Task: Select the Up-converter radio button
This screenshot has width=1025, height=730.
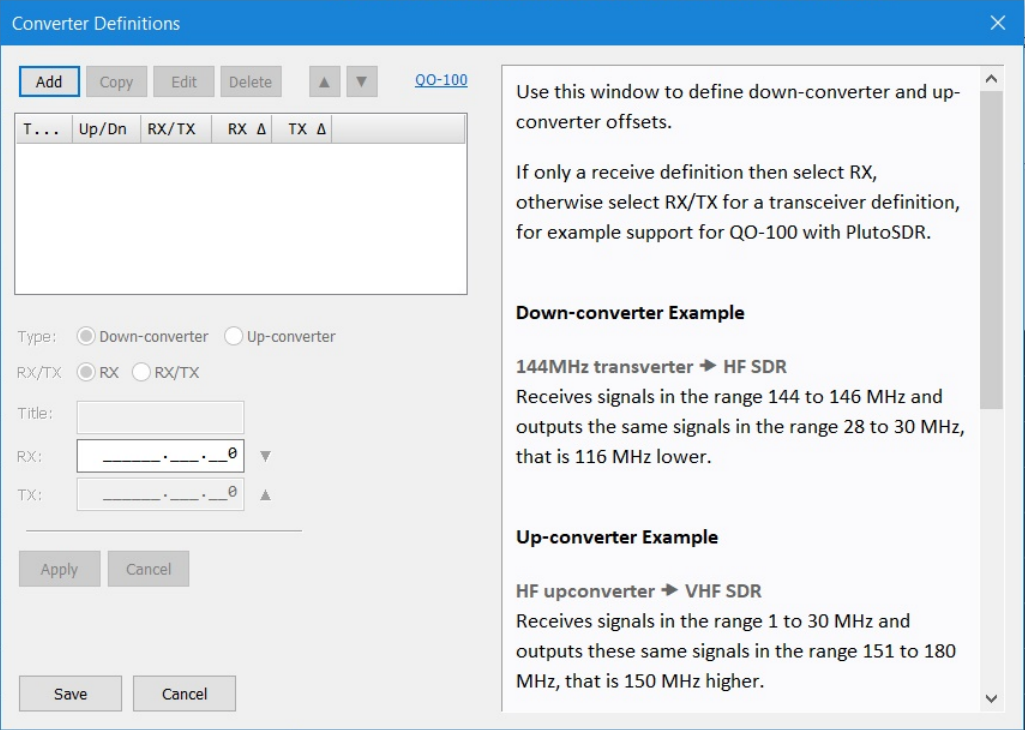Action: [x=233, y=337]
